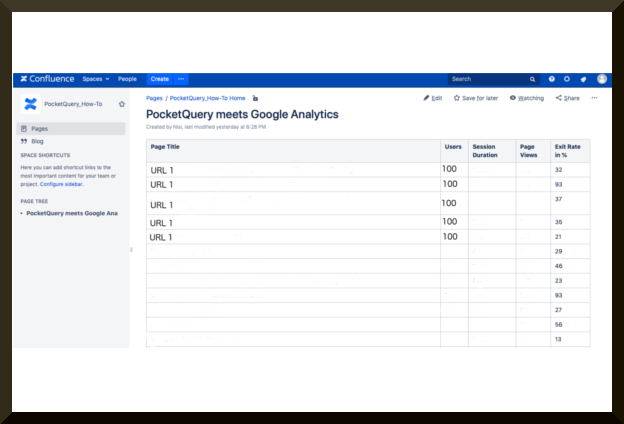Open the People menu
The height and width of the screenshot is (424, 624).
[x=127, y=79]
